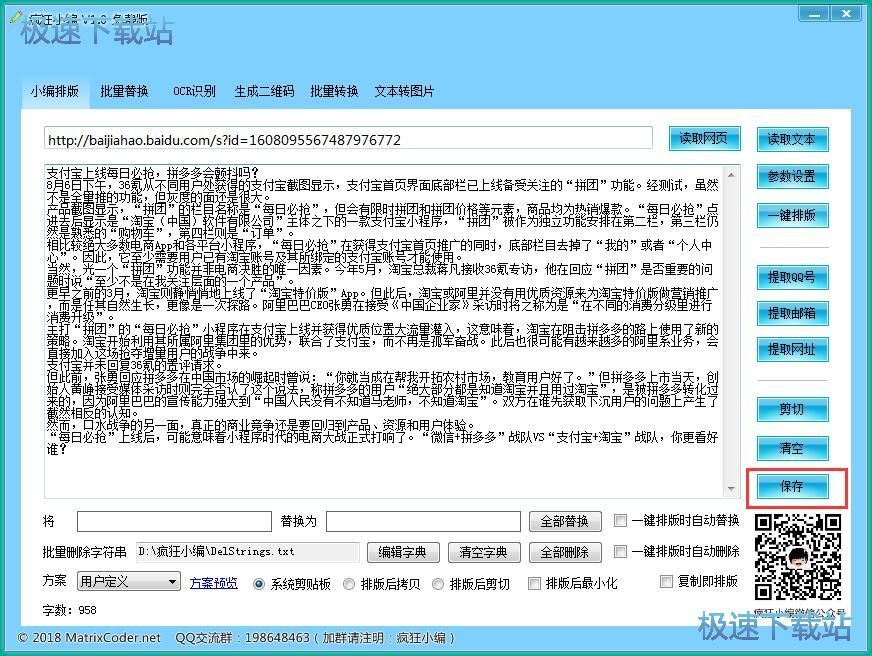872x656 pixels.
Task: Open the 批量替换 tab
Action: pos(124,91)
